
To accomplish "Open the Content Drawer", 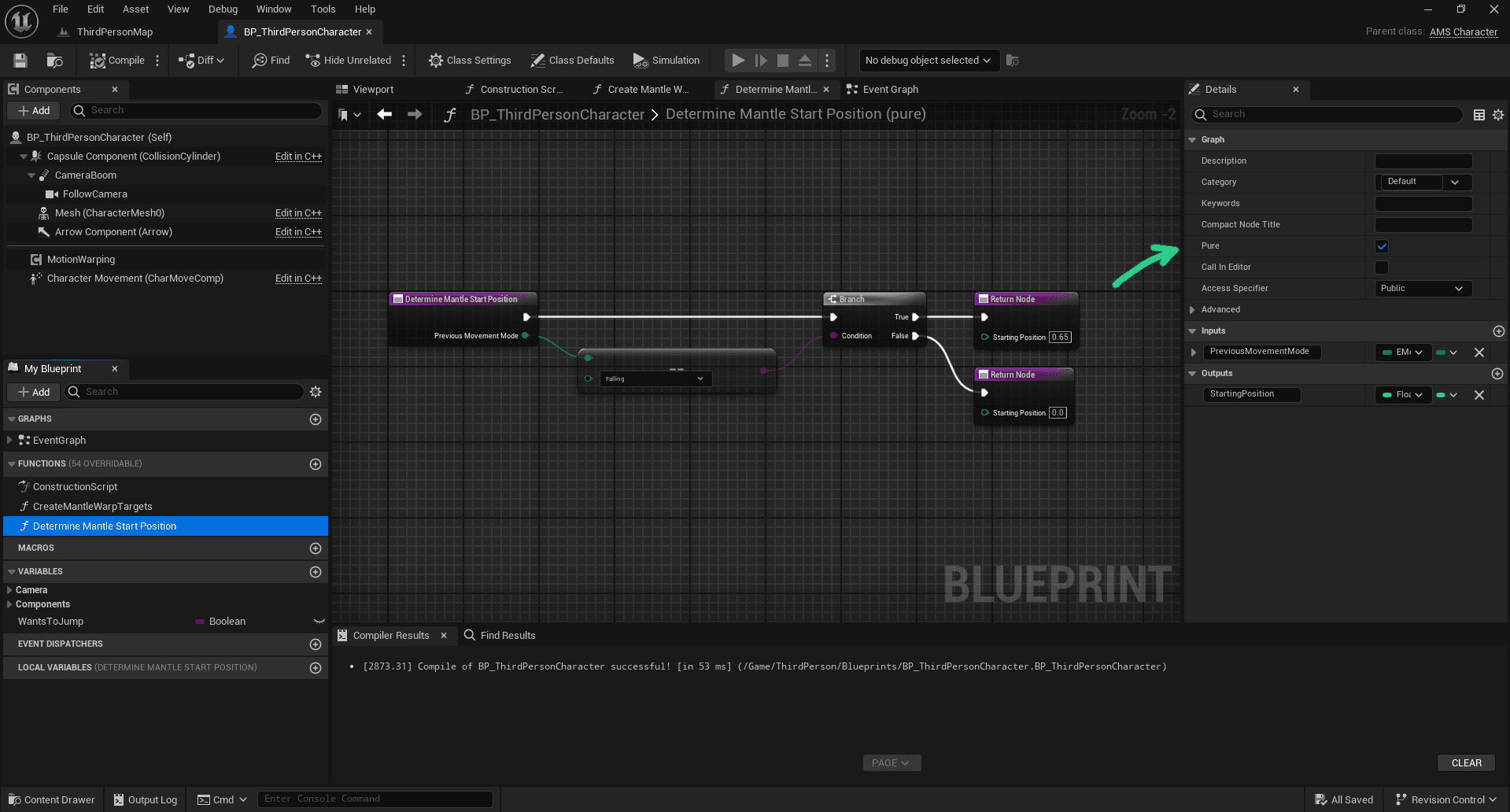I will 52,800.
